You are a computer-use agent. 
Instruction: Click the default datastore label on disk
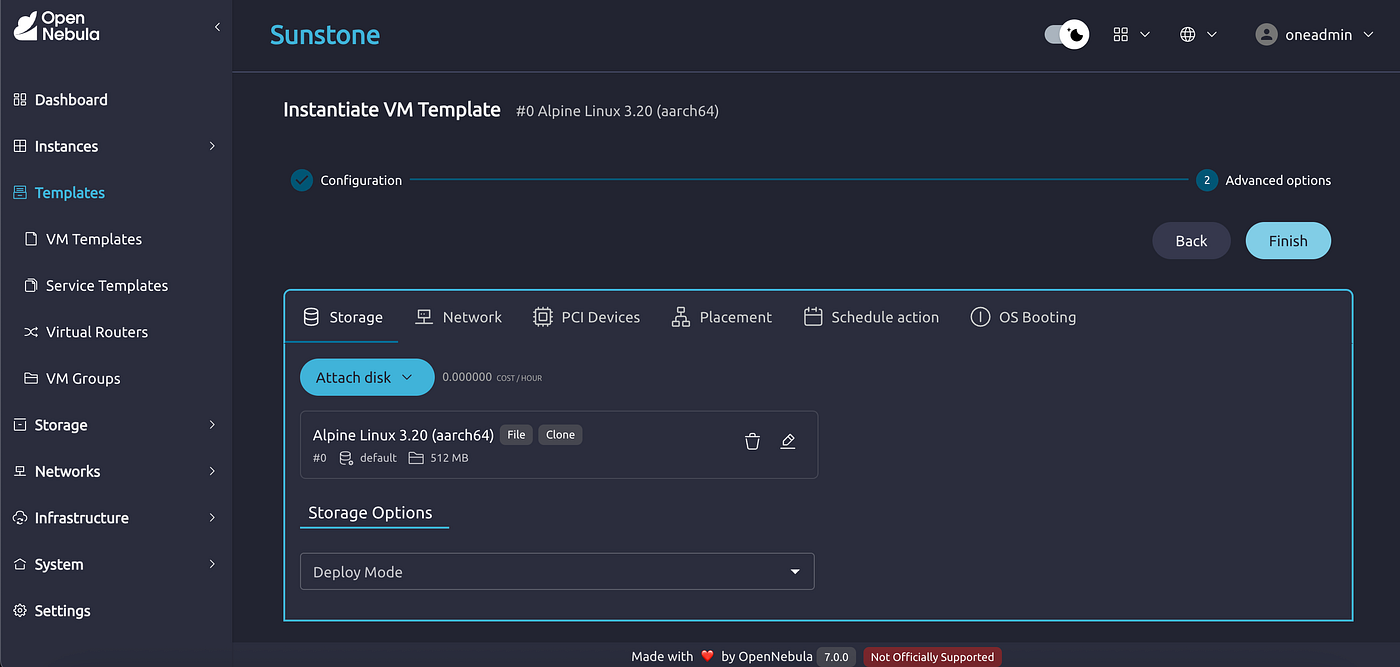tap(379, 458)
